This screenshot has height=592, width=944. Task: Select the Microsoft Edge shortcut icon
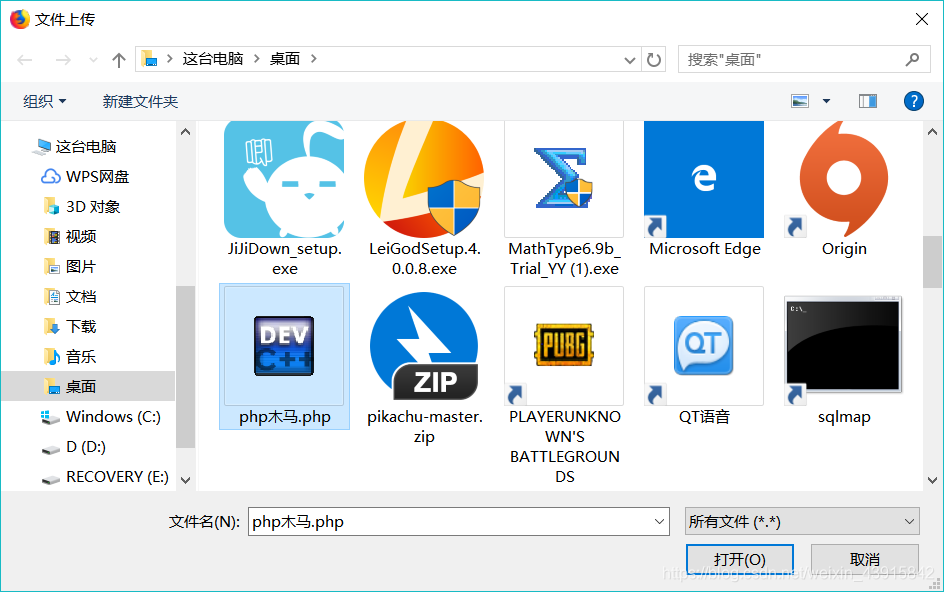(704, 179)
